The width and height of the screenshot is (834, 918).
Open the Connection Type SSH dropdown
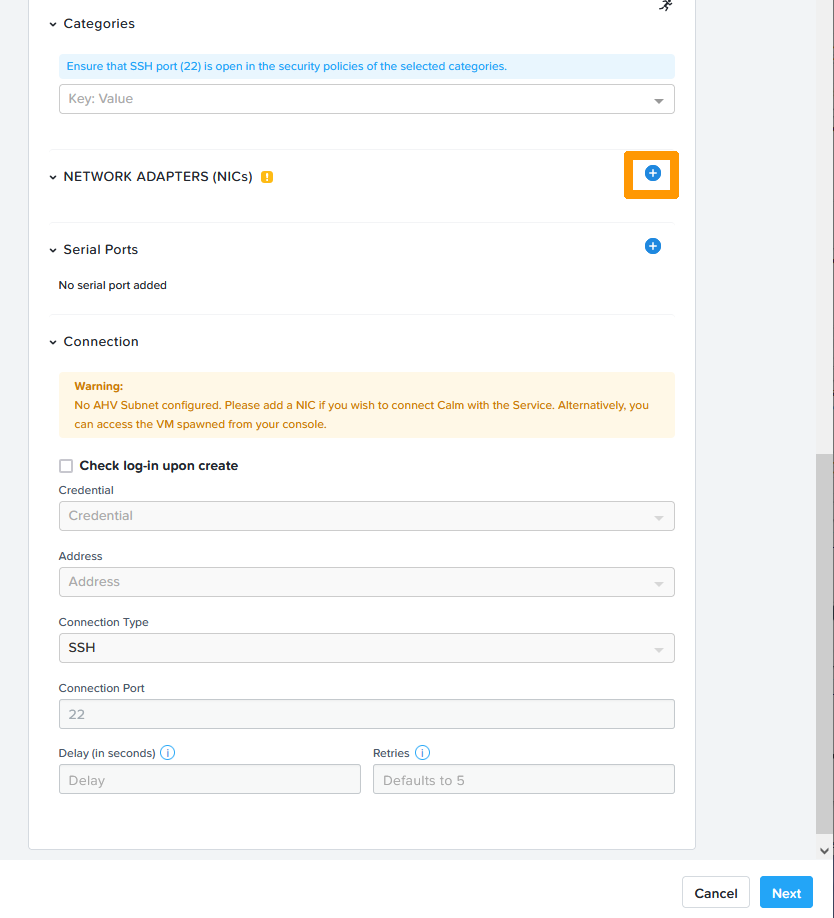click(x=366, y=648)
